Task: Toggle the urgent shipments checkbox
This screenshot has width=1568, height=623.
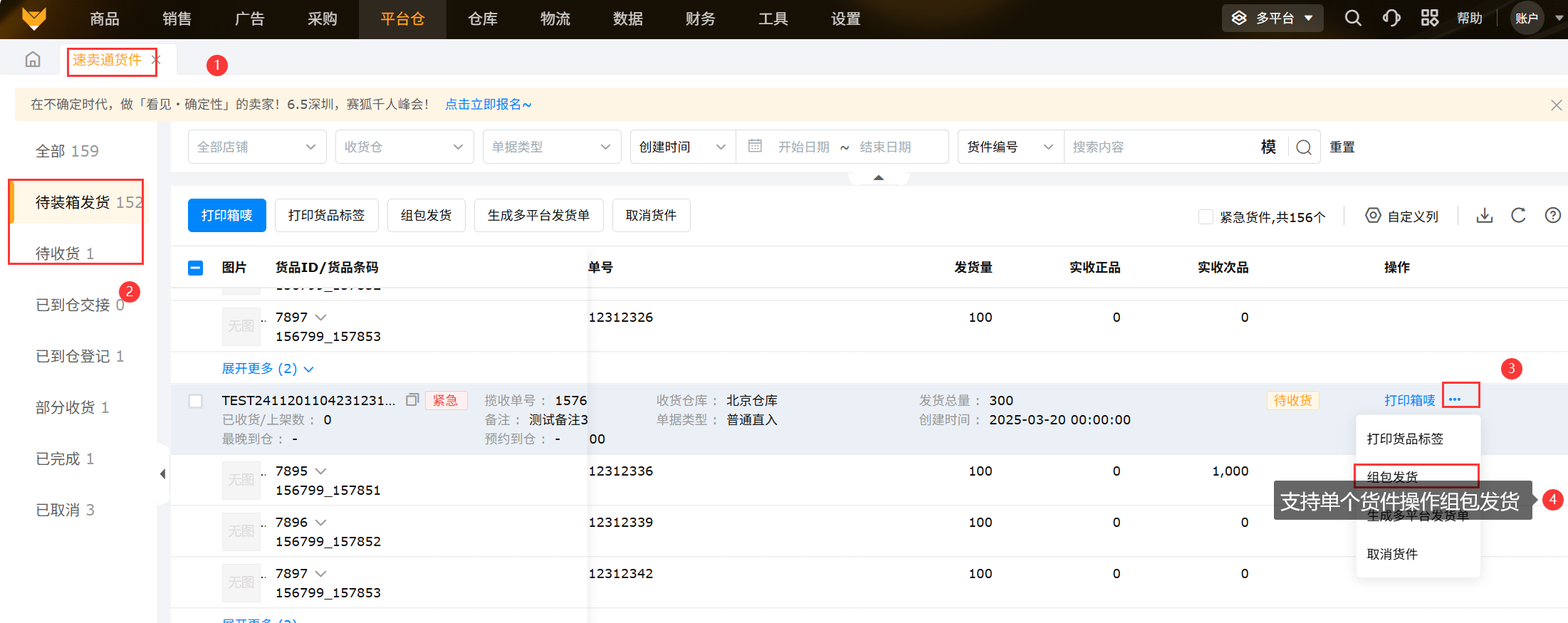Action: [1206, 216]
